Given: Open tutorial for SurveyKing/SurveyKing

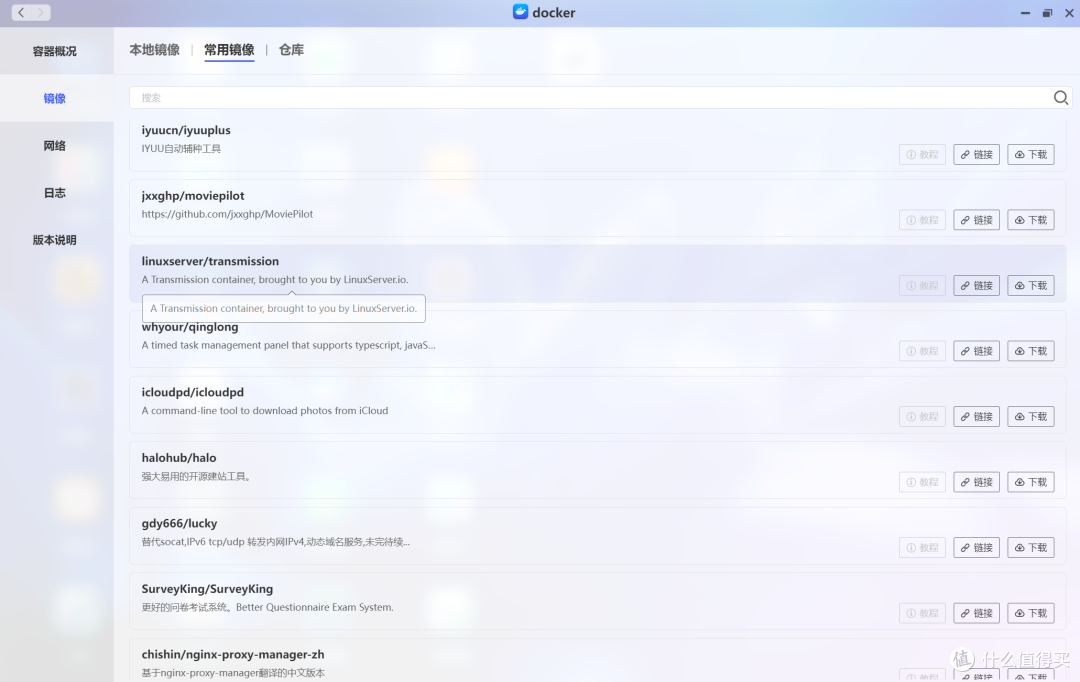Looking at the screenshot, I should (x=922, y=612).
